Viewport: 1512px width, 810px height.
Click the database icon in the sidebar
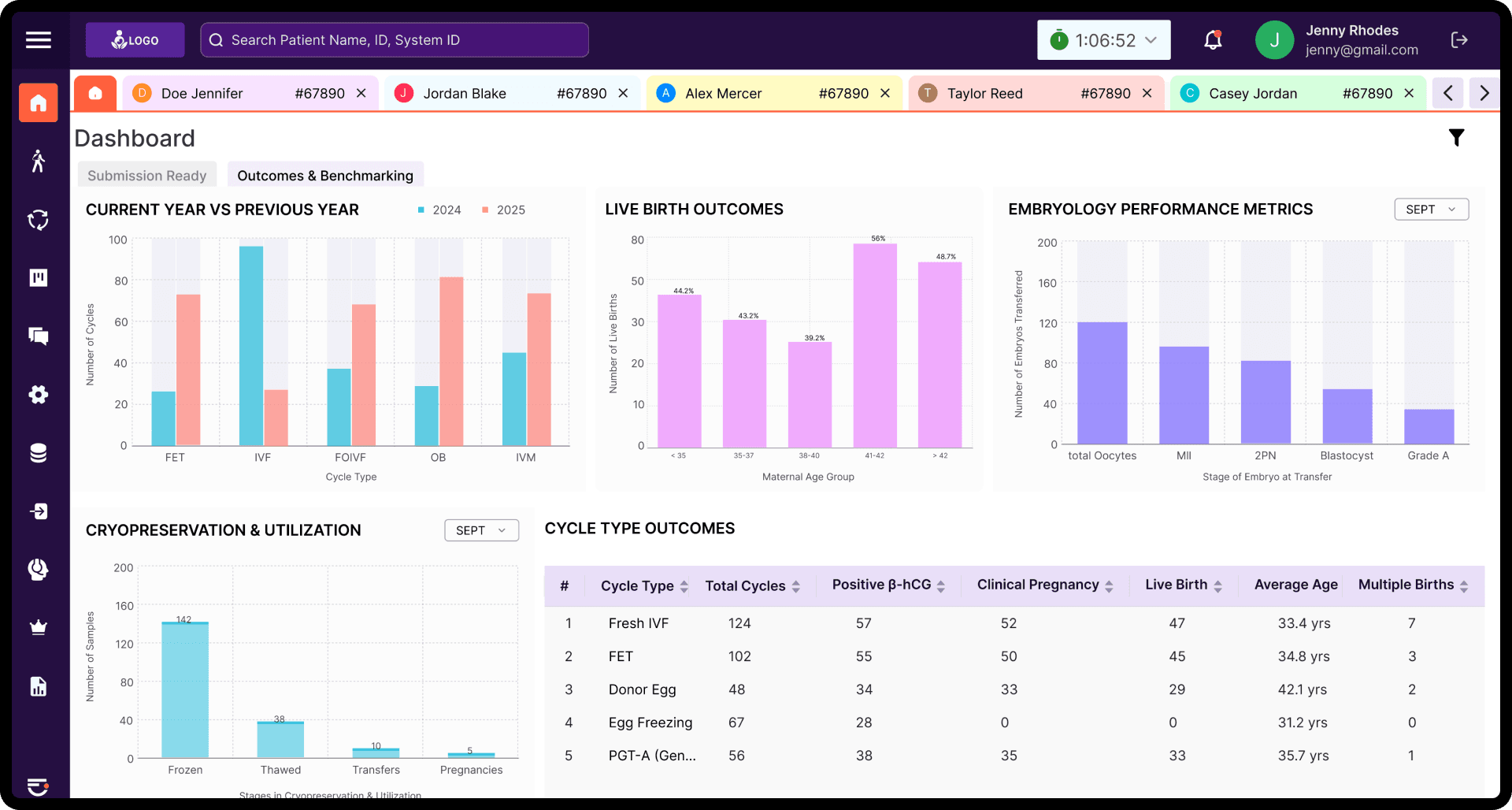38,452
